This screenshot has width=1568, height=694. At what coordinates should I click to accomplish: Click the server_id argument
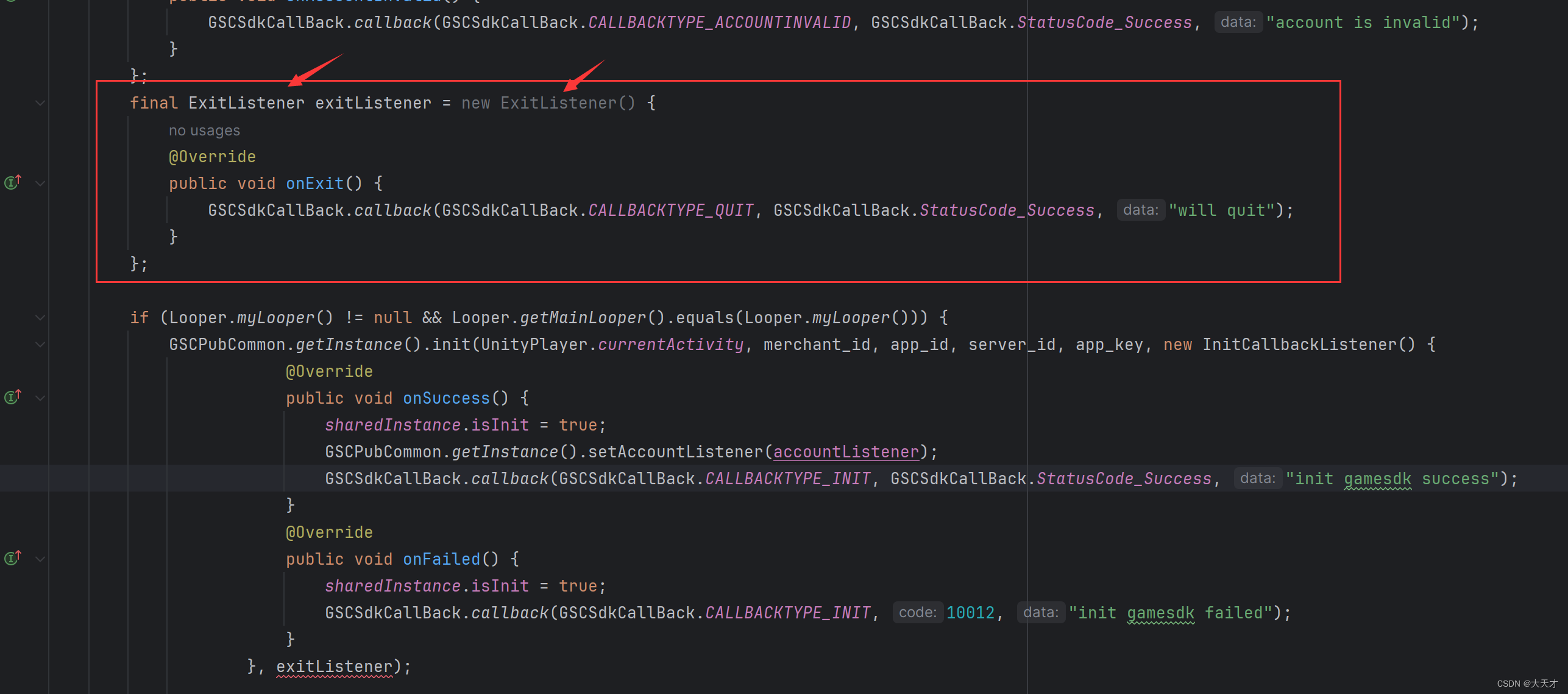[x=1012, y=345]
